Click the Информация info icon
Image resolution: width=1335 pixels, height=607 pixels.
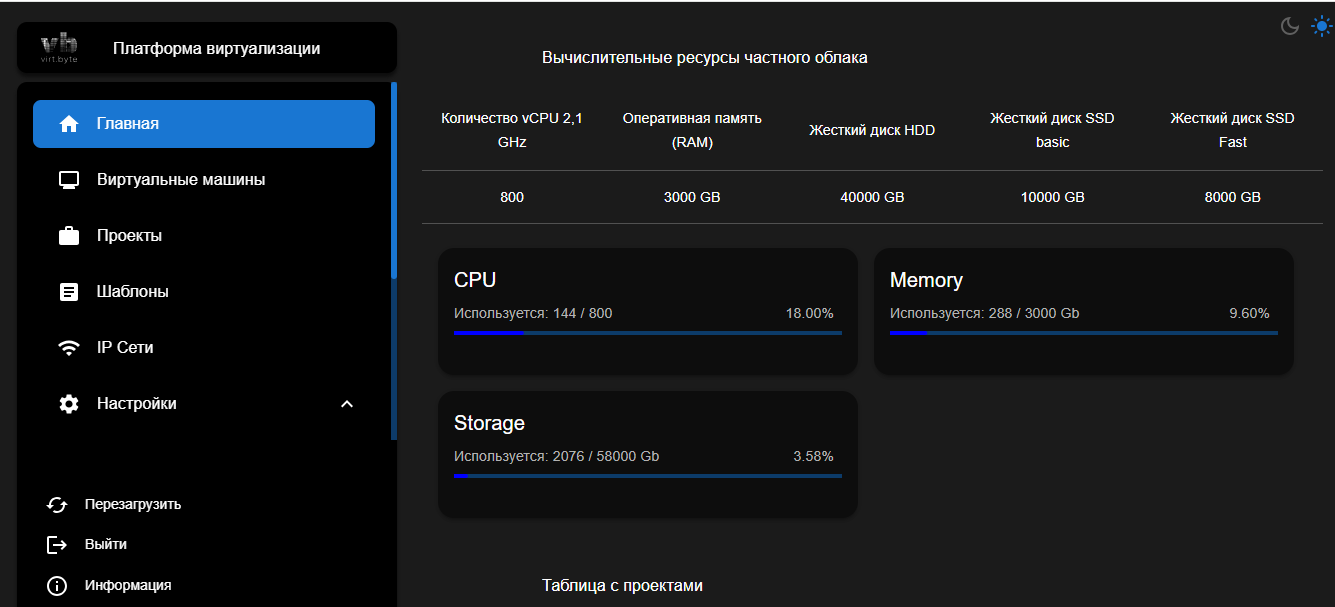pos(57,586)
